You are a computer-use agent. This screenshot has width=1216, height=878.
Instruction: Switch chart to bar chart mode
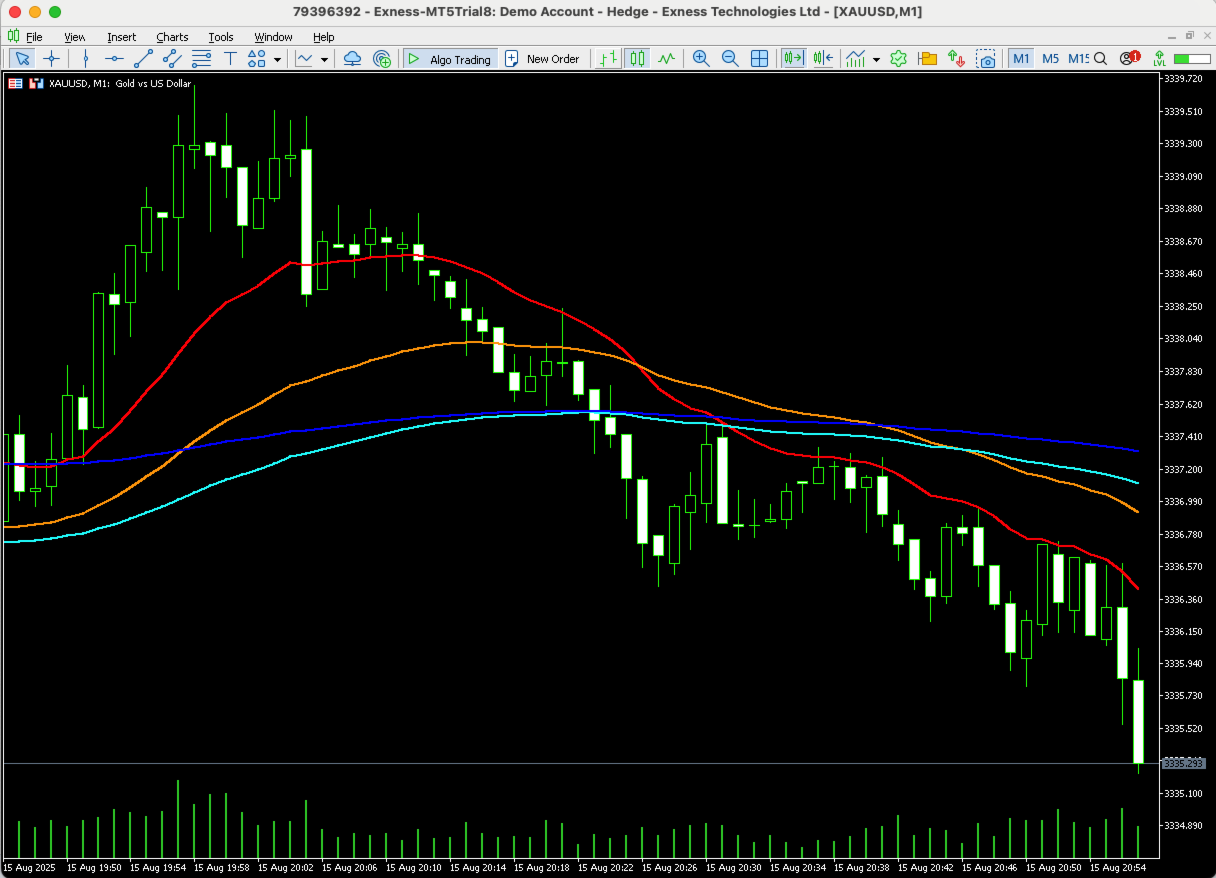607,59
